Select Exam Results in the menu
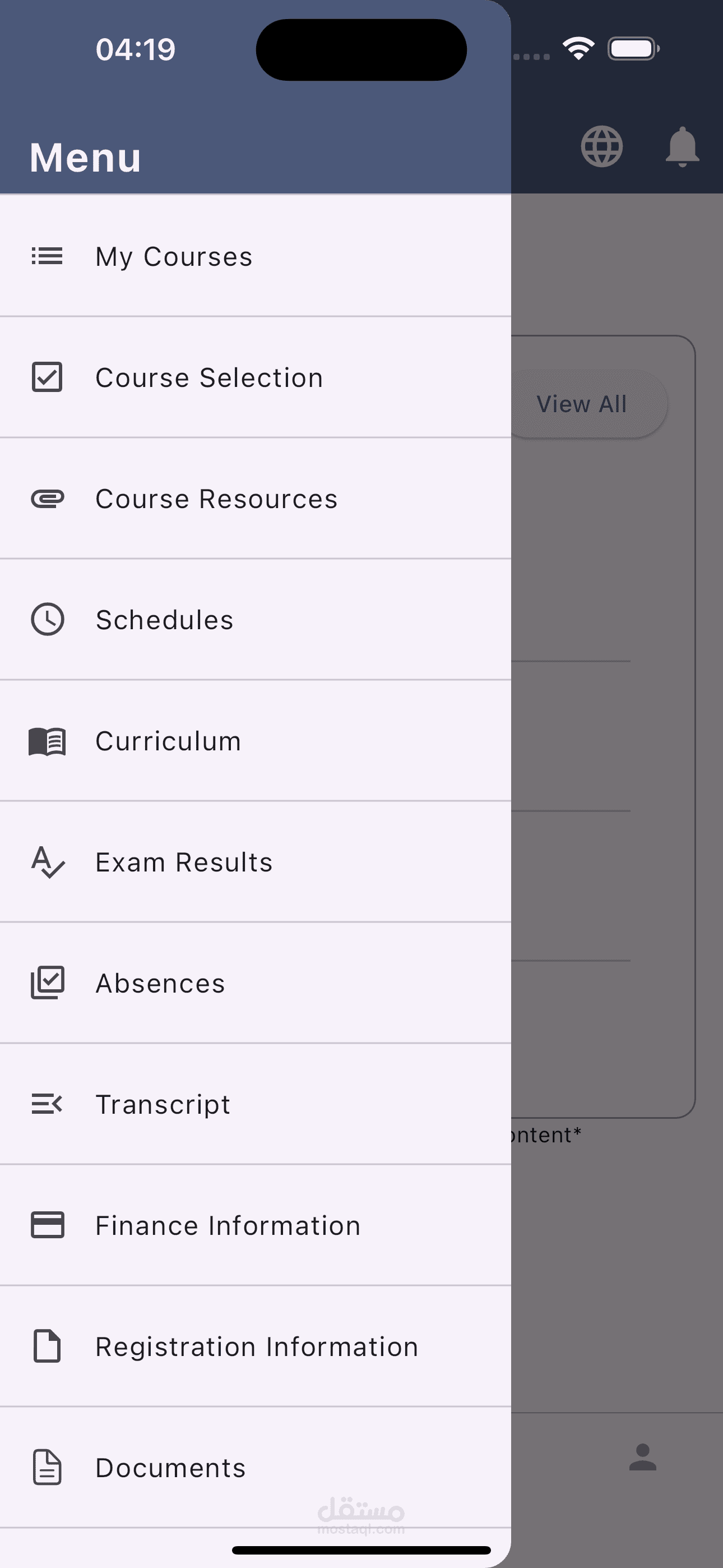The height and width of the screenshot is (1568, 723). coord(256,862)
